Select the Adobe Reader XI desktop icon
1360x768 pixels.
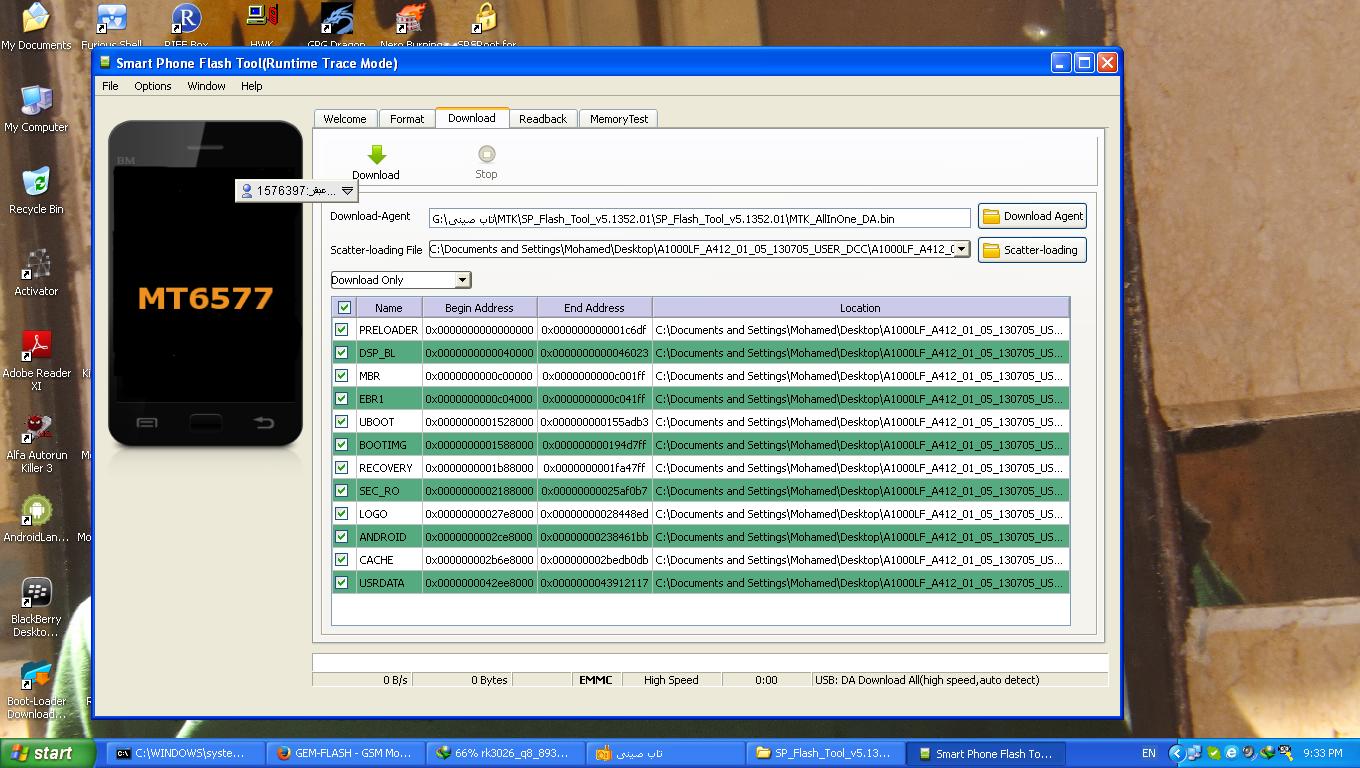click(x=36, y=347)
